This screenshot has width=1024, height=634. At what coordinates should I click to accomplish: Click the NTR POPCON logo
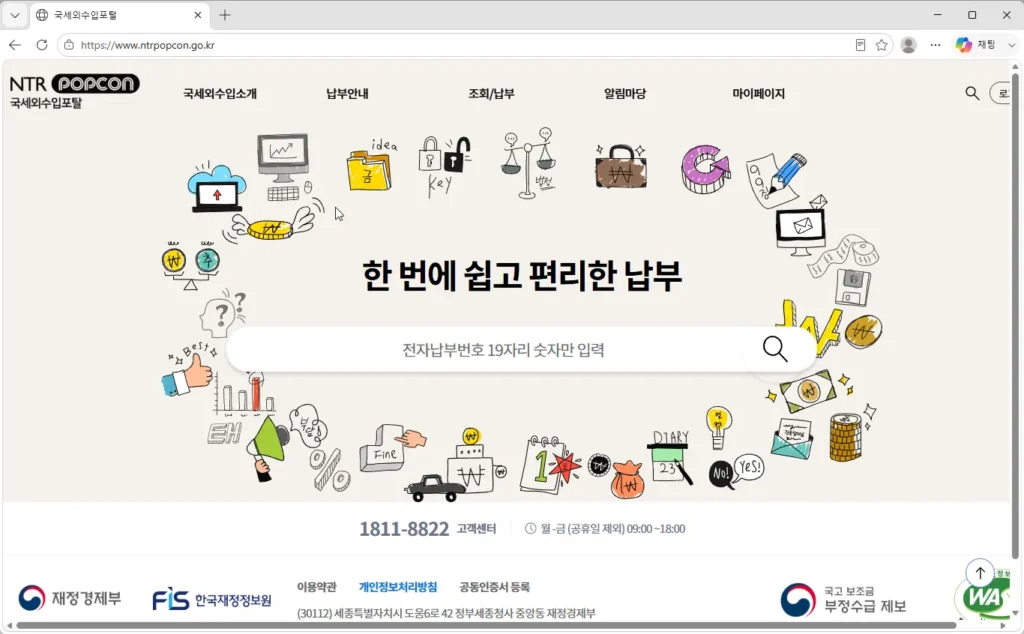pos(74,91)
